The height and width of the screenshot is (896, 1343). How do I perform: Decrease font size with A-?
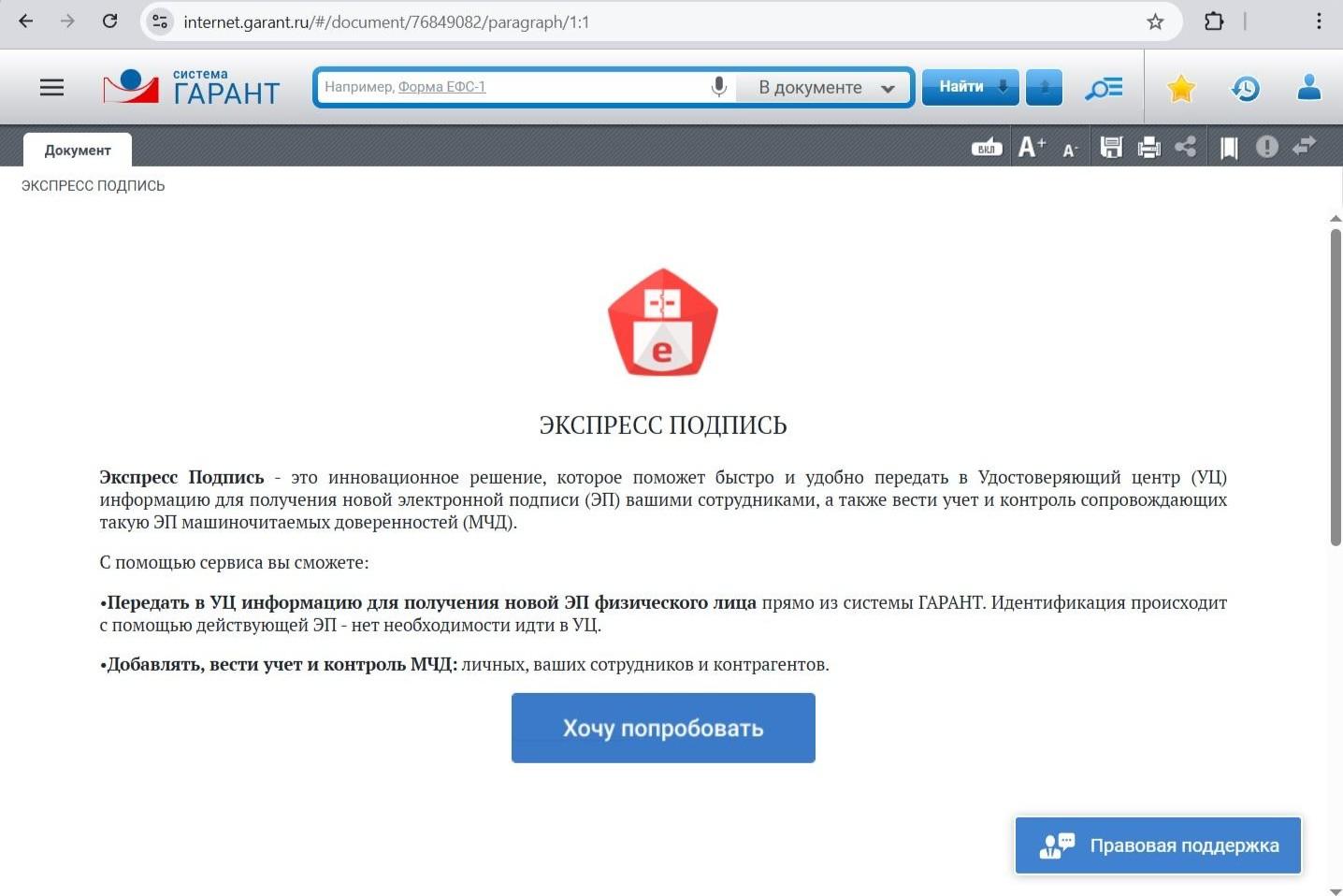point(1071,149)
